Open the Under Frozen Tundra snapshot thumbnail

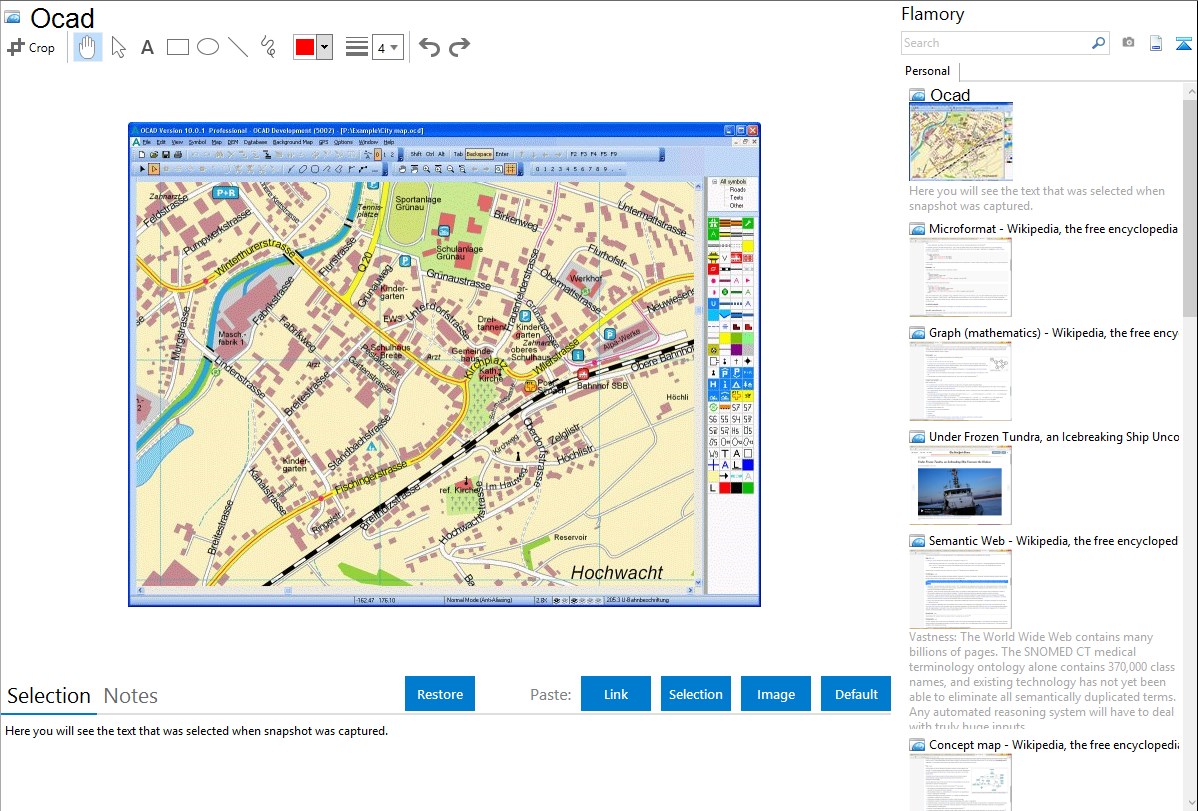point(960,485)
